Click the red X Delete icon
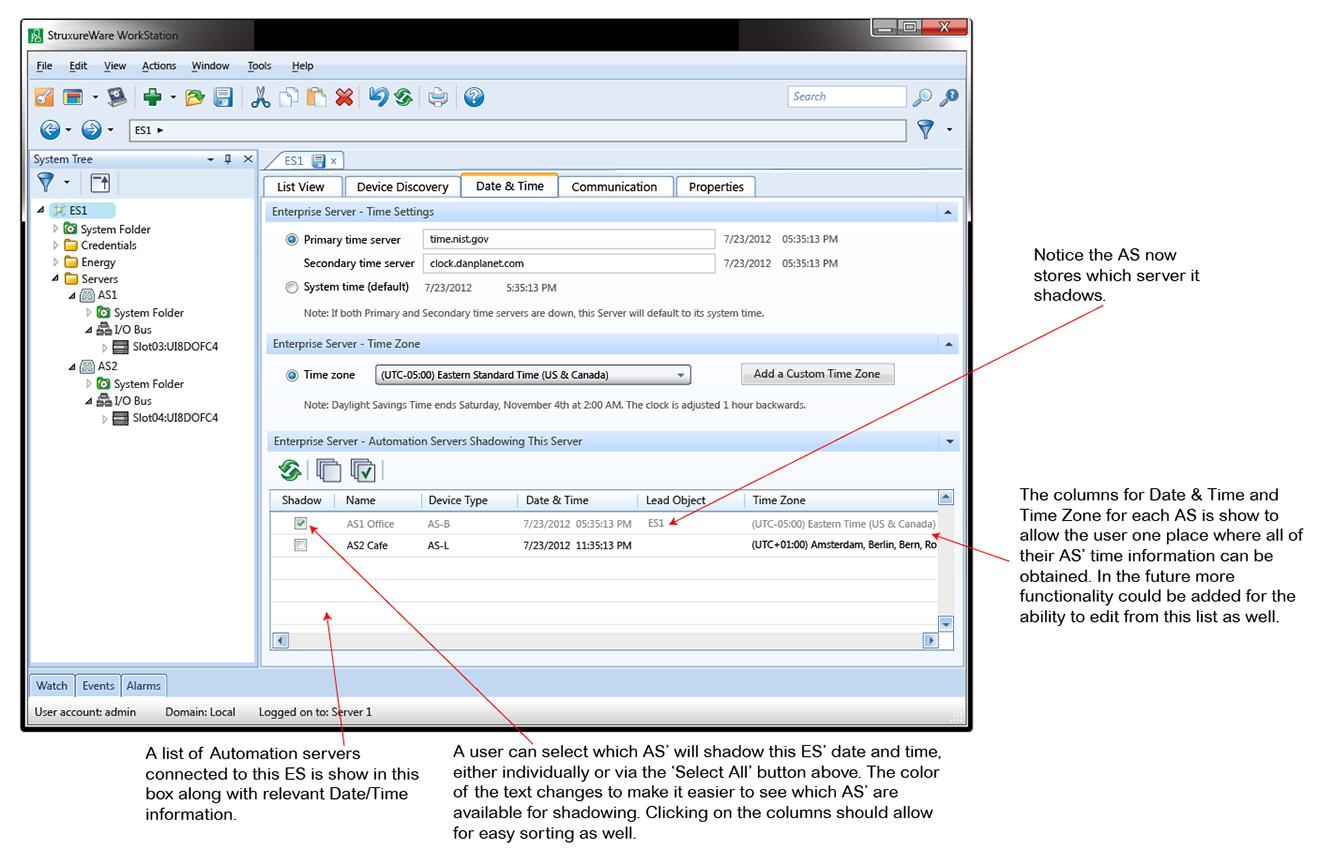 point(345,97)
